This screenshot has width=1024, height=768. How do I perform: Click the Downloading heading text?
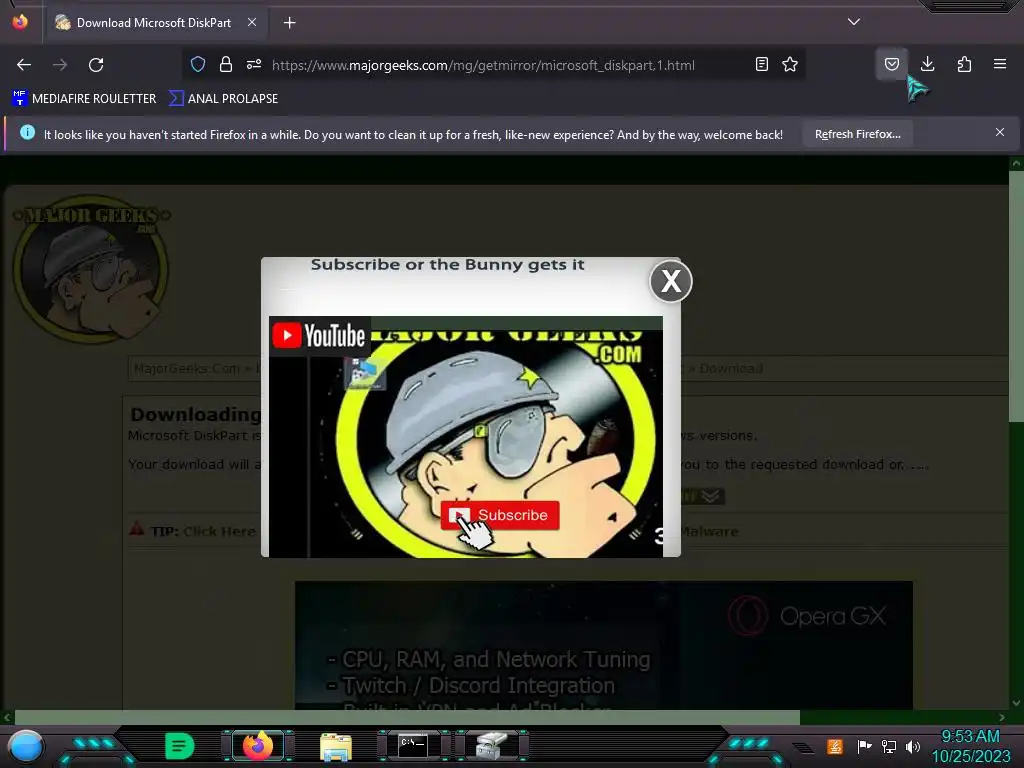[195, 415]
